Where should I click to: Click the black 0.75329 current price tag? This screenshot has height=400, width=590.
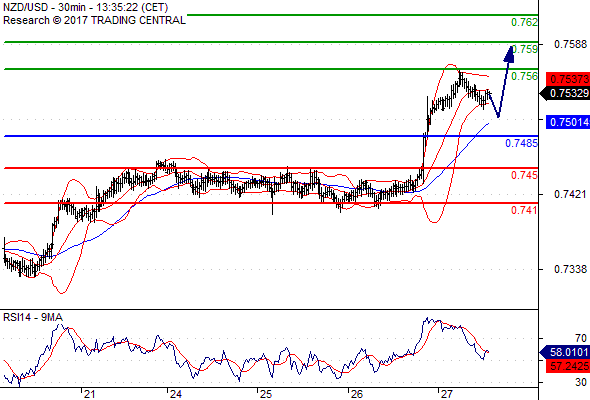click(565, 93)
